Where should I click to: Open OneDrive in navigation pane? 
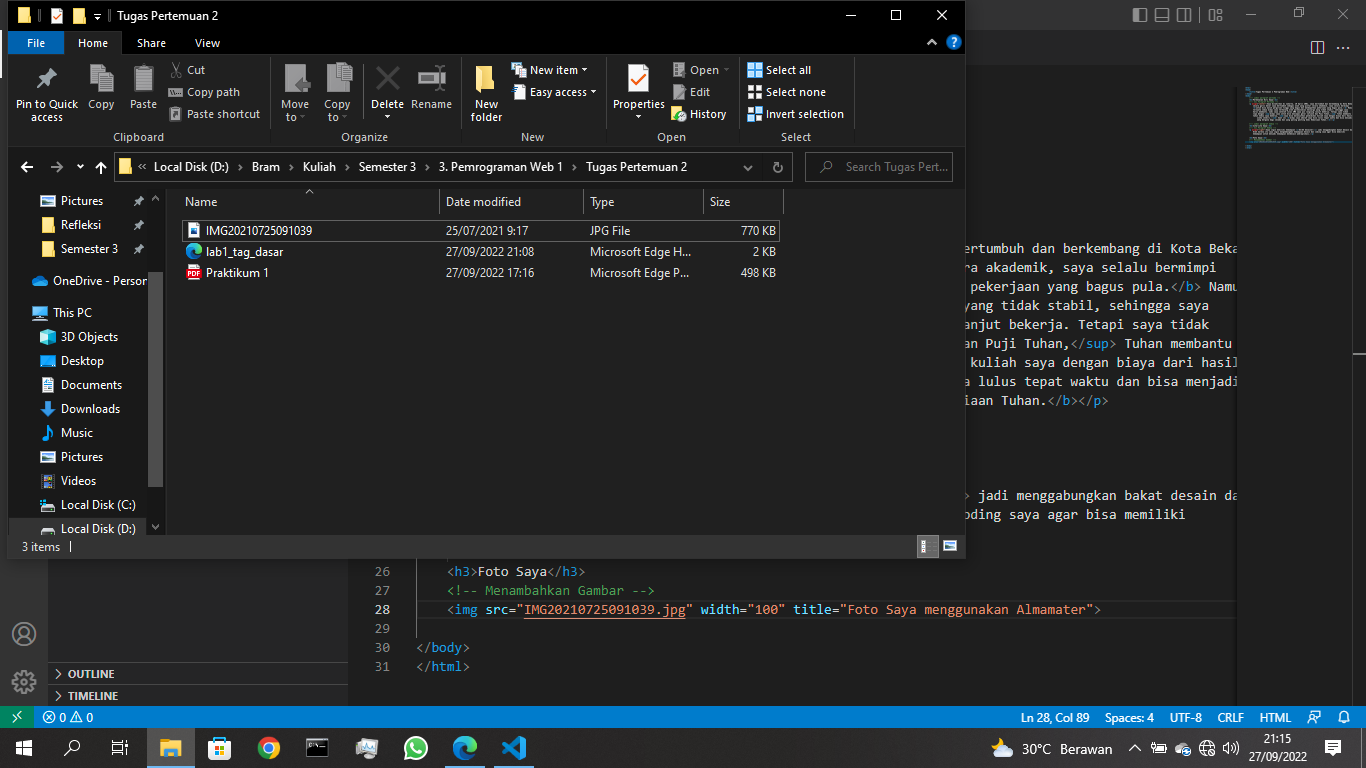point(89,281)
